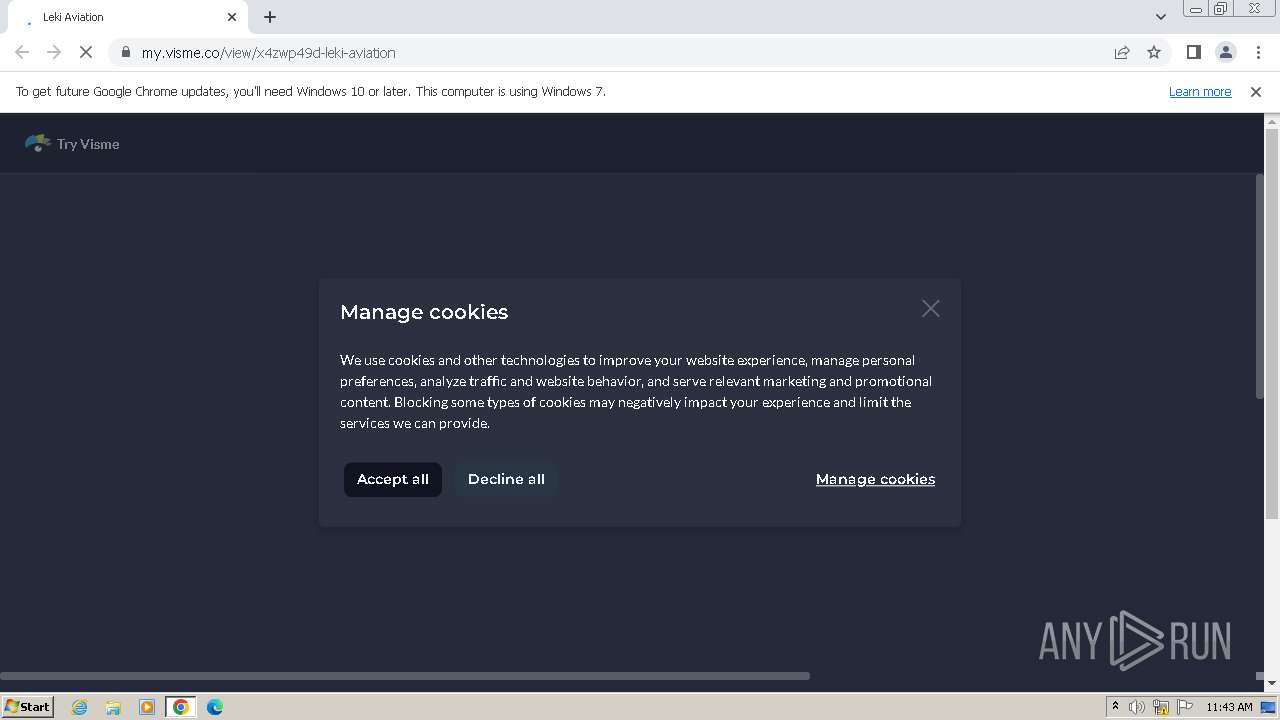This screenshot has width=1280, height=720.
Task: Open the Manage cookies link
Action: (875, 479)
